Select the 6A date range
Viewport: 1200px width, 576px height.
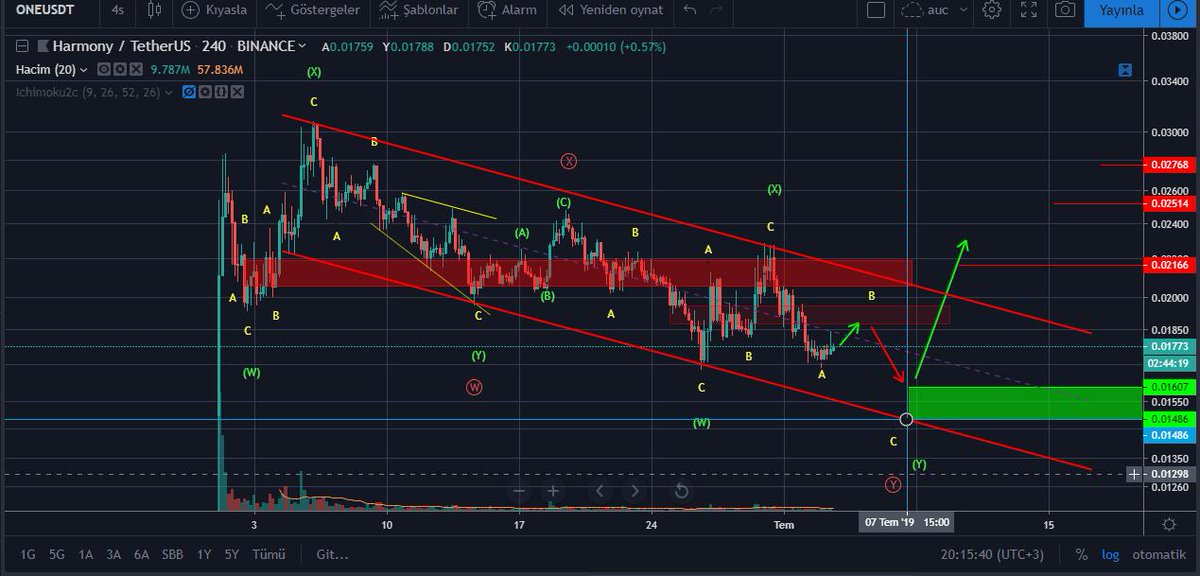142,553
